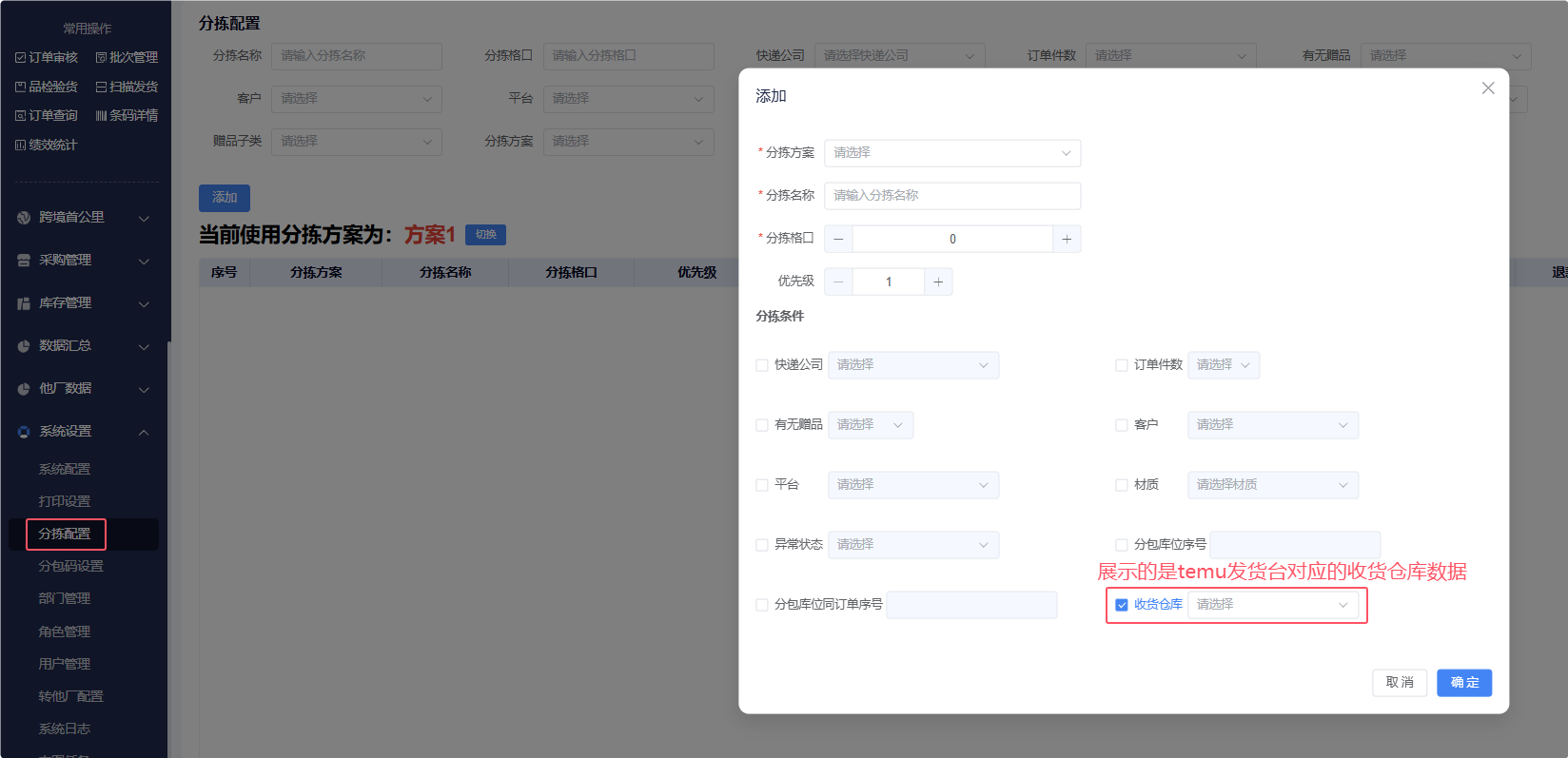Enable the 快递公司 condition checkbox
Screen dimensions: 1568x758
(x=762, y=365)
